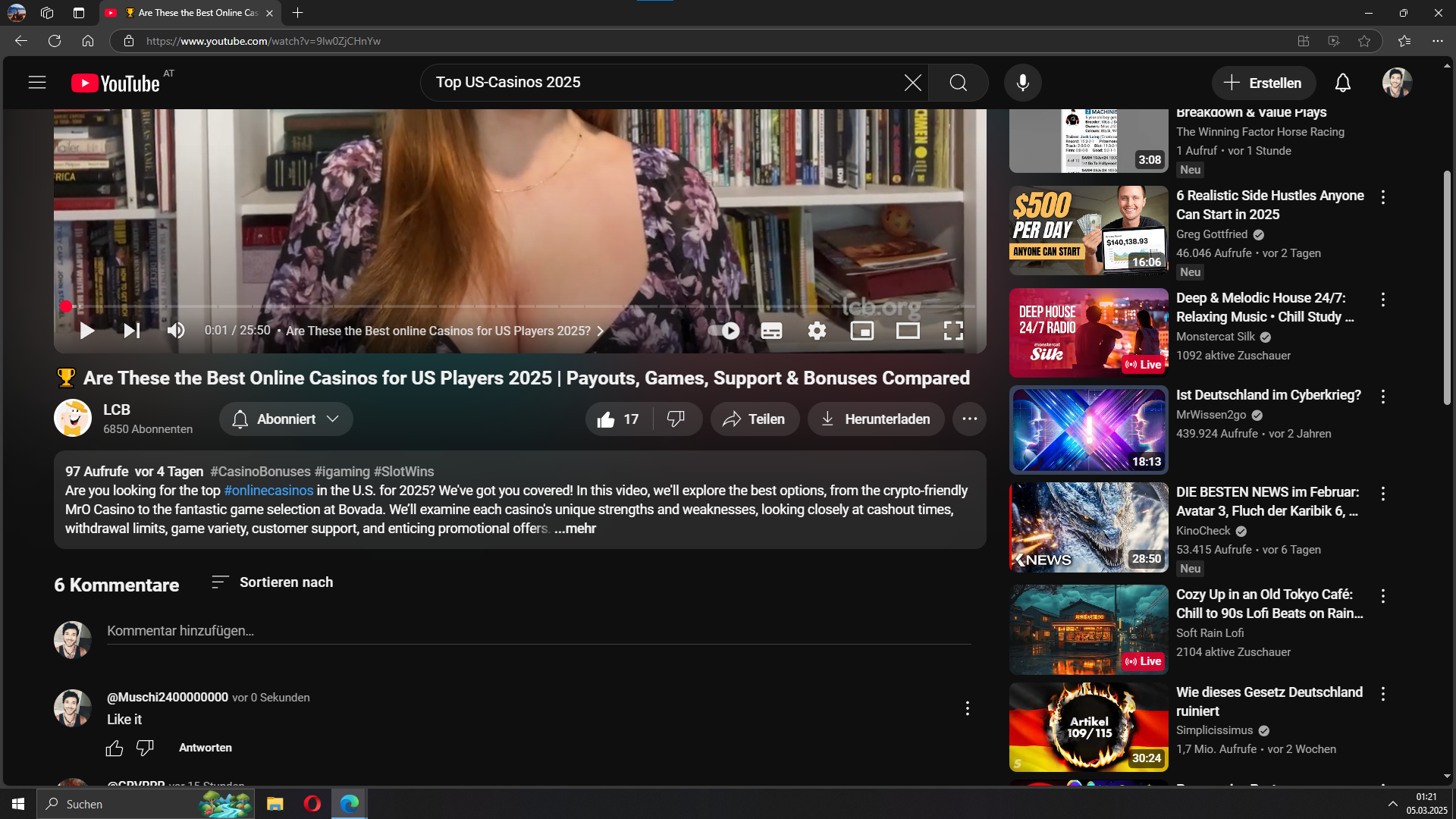Open File Explorer from taskbar
This screenshot has width=1456, height=819.
[x=275, y=804]
